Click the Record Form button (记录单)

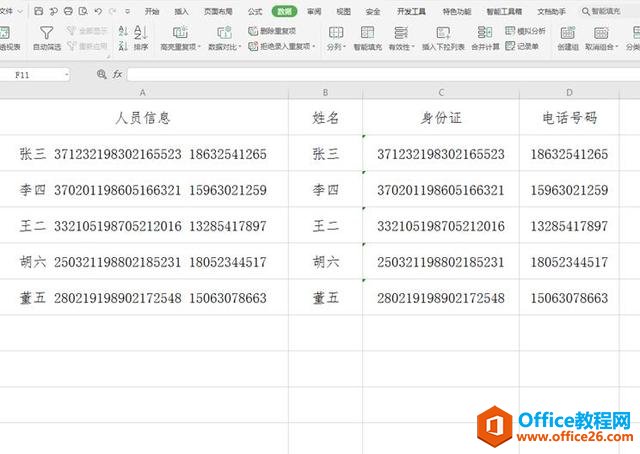tap(525, 46)
